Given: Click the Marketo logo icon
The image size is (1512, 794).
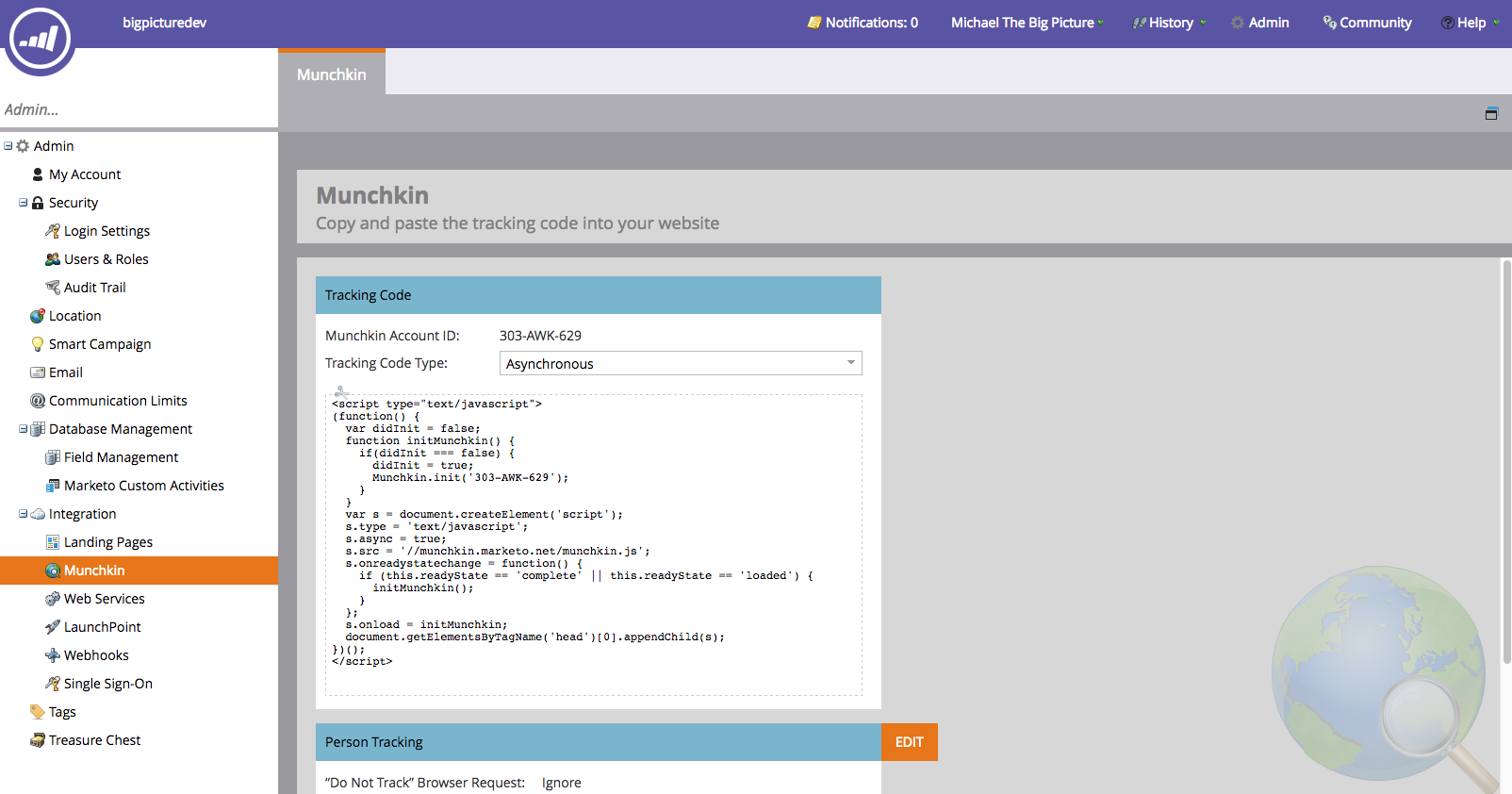Looking at the screenshot, I should point(40,39).
